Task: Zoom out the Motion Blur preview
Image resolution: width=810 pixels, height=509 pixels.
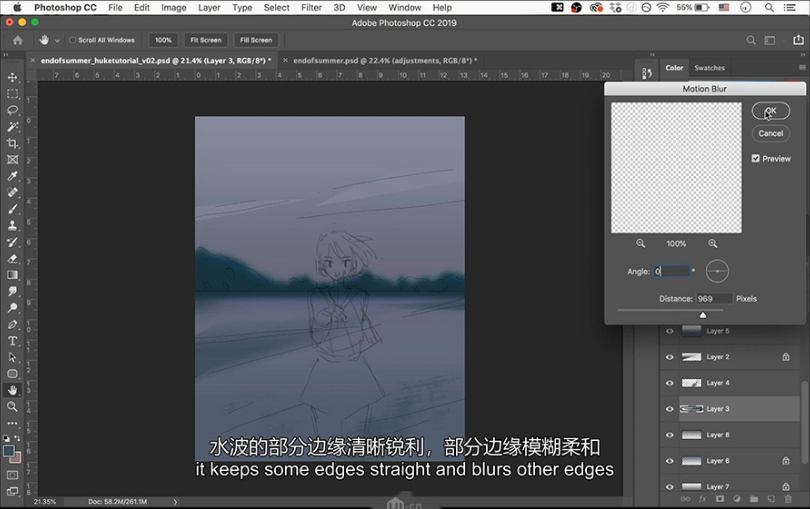Action: point(641,243)
